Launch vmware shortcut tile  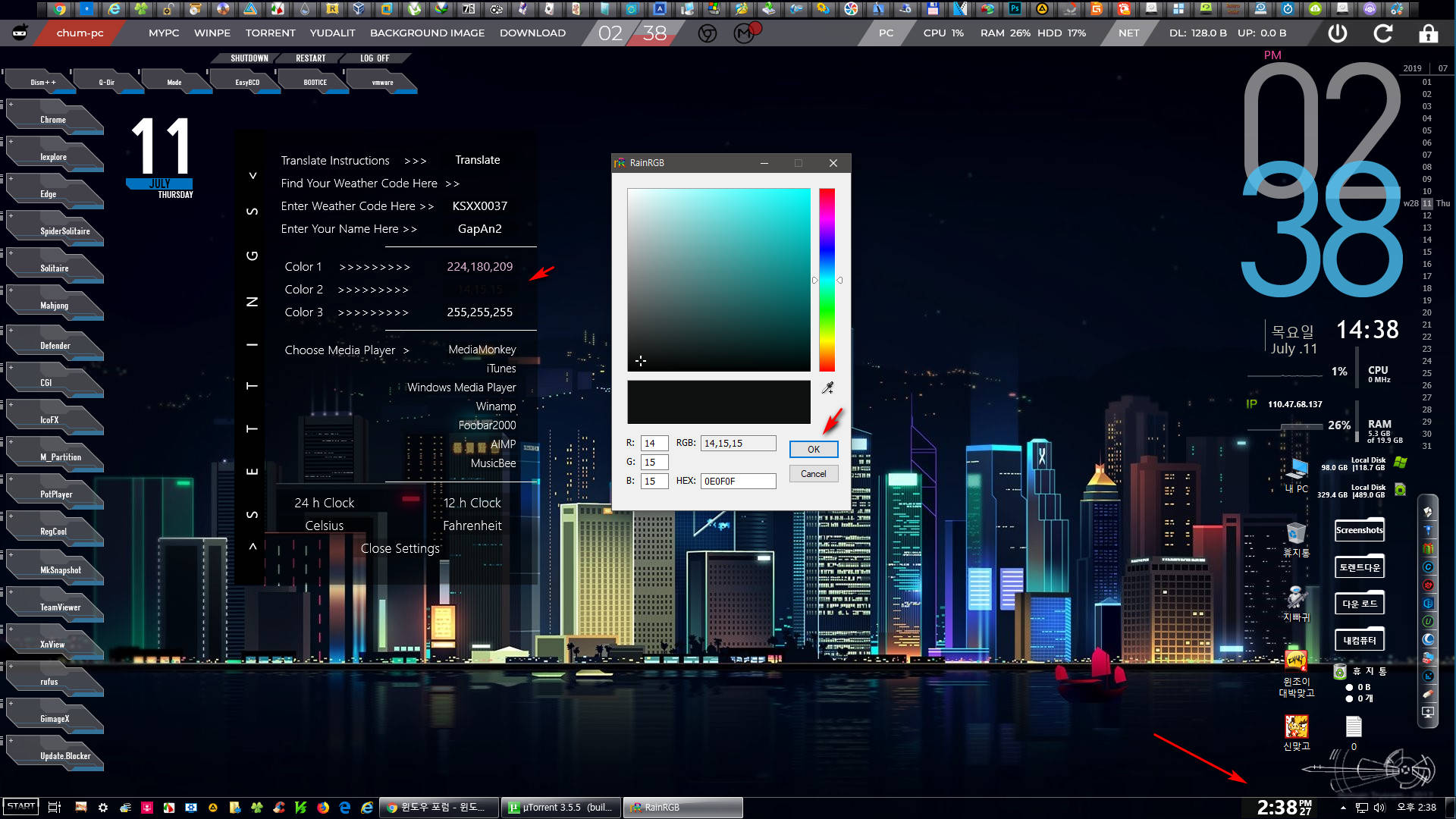[383, 82]
